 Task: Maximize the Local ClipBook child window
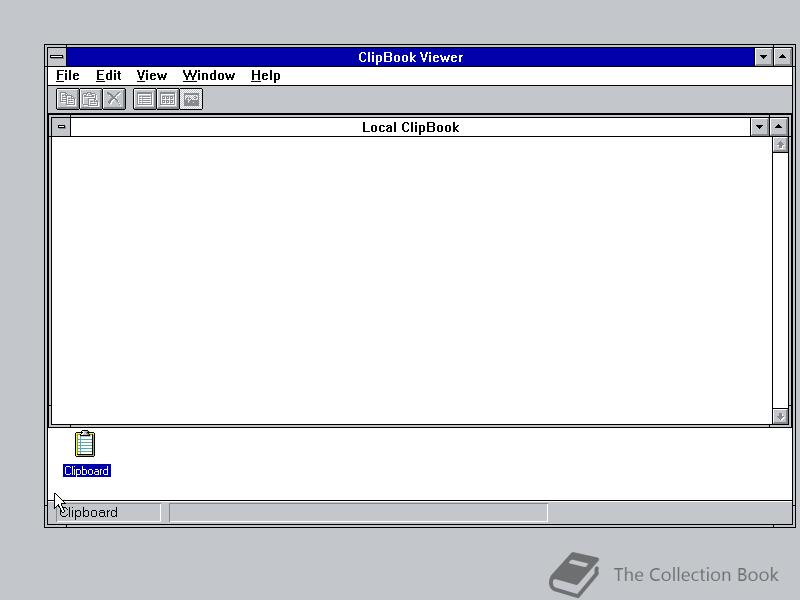click(779, 127)
